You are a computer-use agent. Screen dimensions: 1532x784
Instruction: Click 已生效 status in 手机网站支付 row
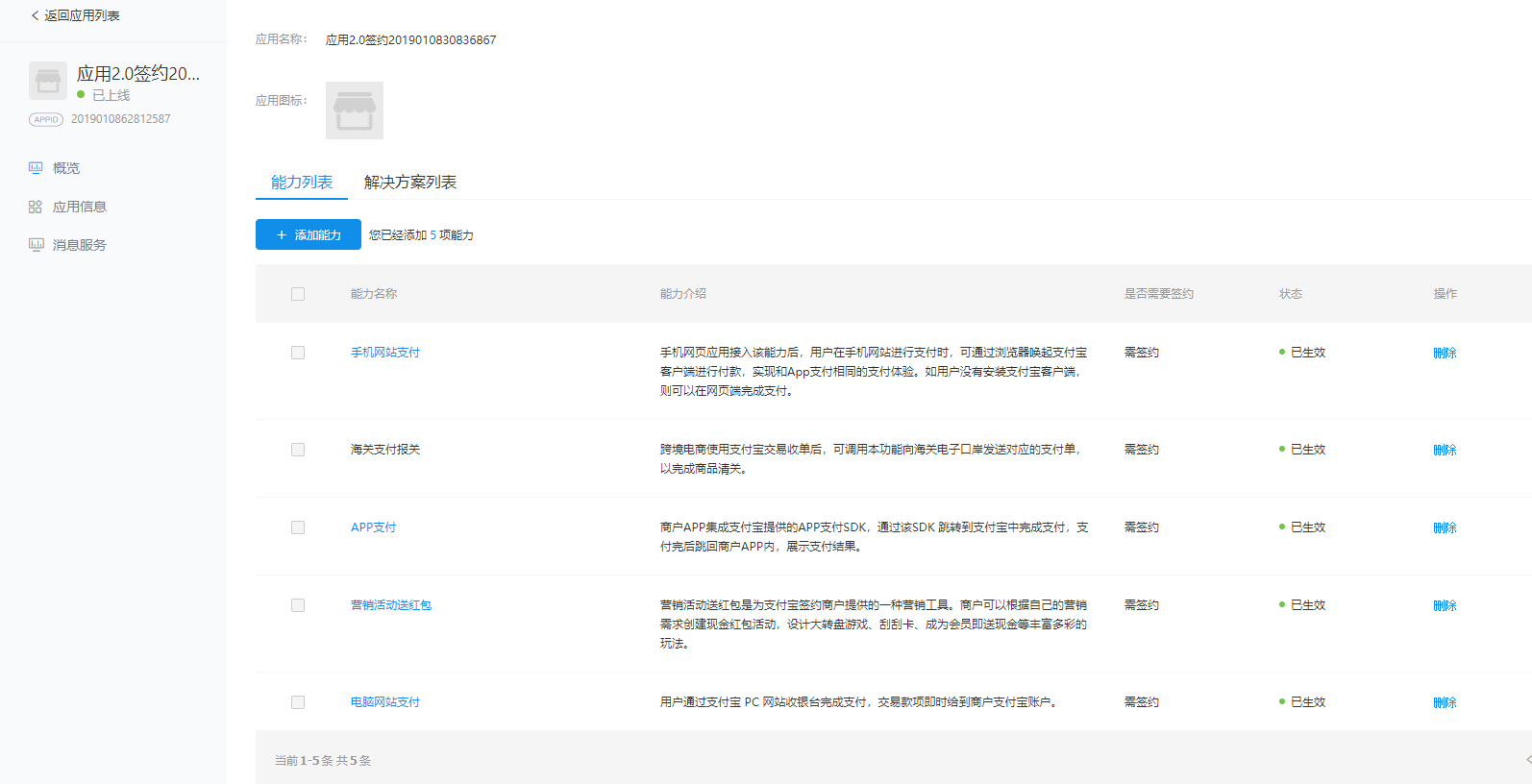click(1308, 353)
